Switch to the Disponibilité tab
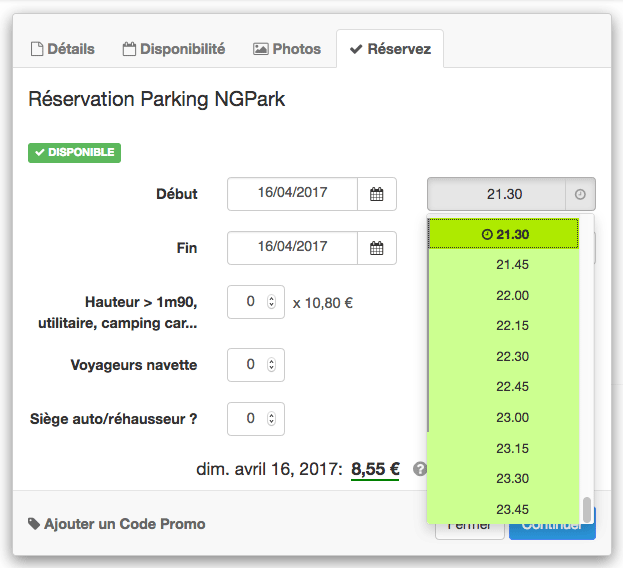This screenshot has height=568, width=623. (174, 49)
